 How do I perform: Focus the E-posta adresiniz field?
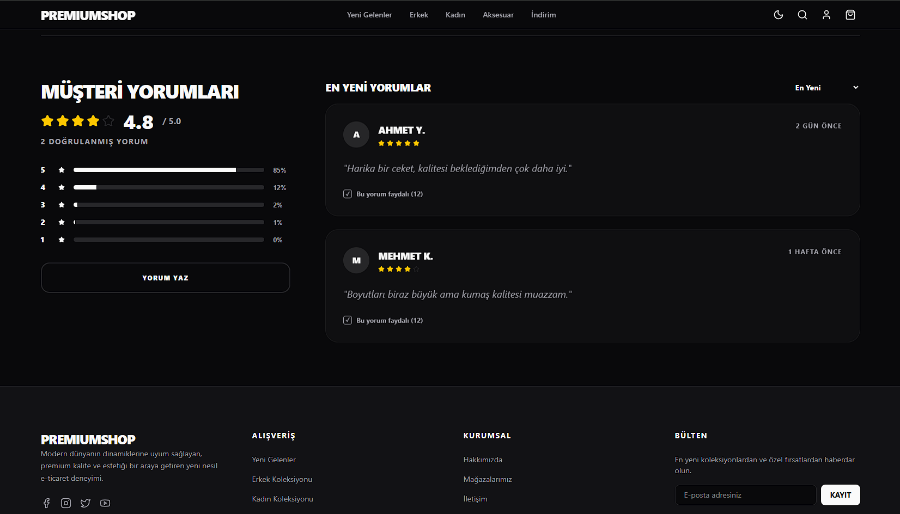click(x=746, y=495)
